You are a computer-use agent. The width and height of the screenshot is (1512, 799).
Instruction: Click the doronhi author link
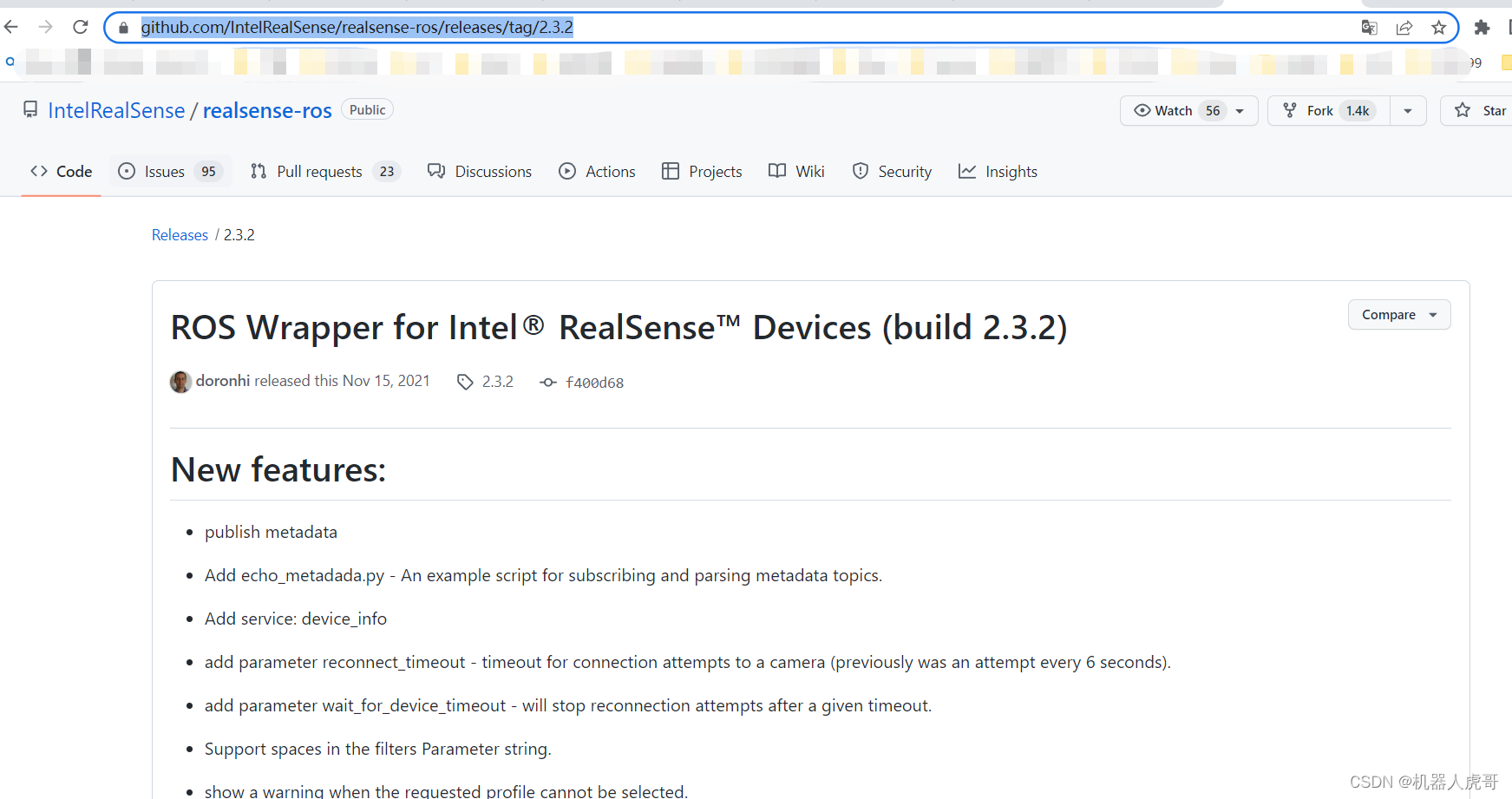click(223, 381)
